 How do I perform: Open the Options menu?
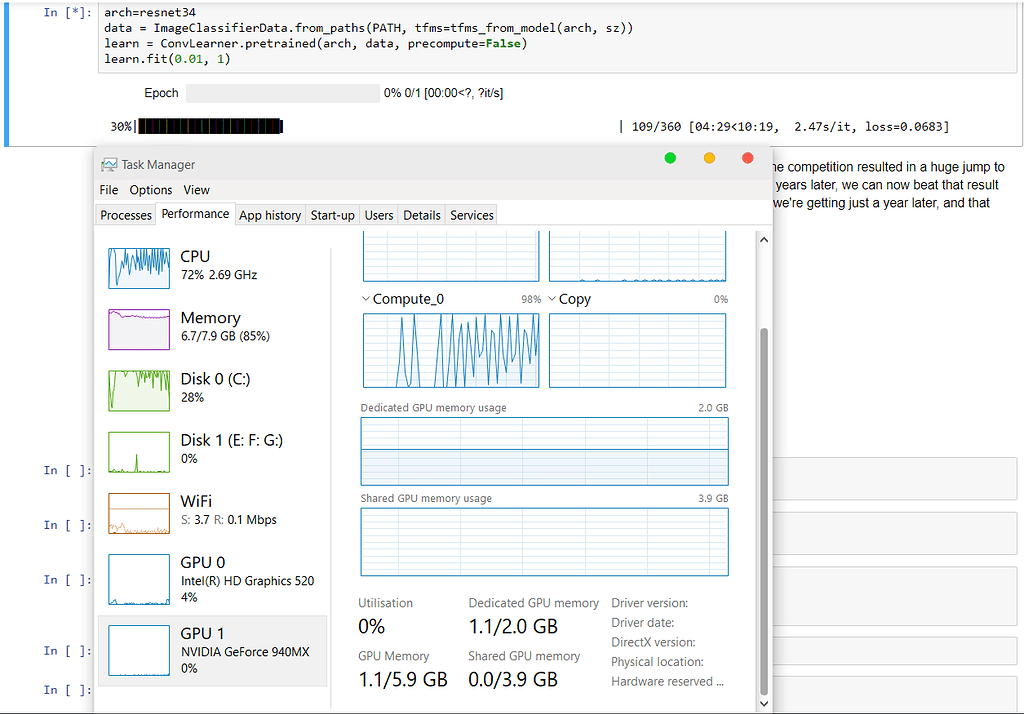pyautogui.click(x=150, y=189)
